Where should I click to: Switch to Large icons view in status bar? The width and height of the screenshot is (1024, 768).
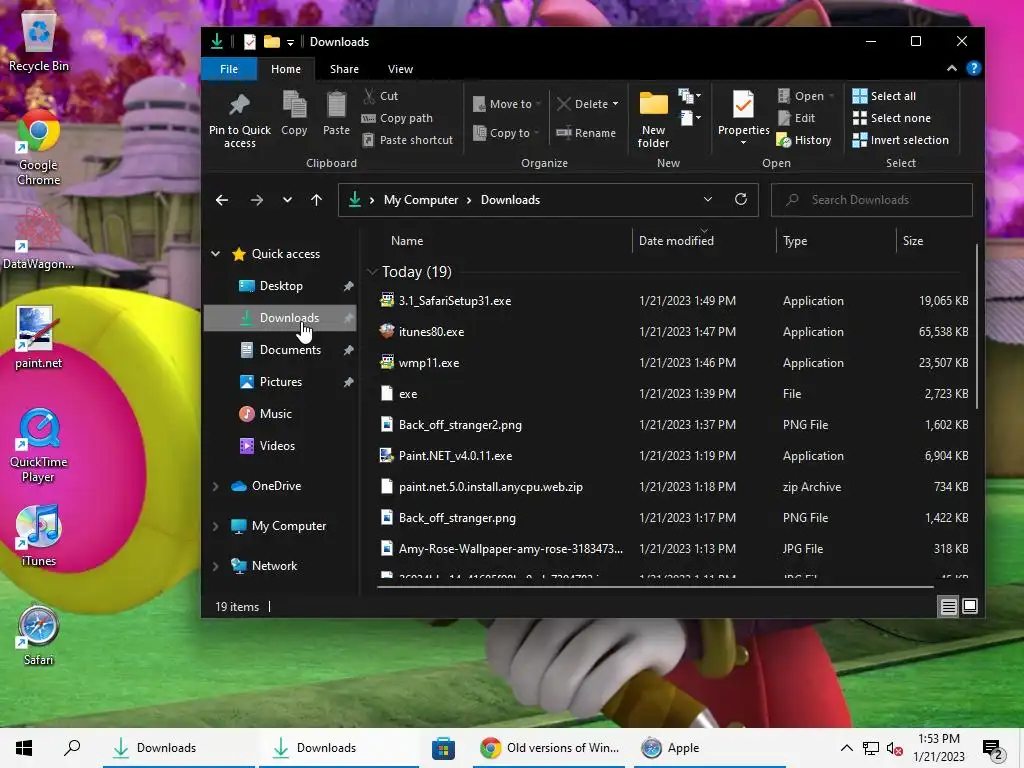[970, 607]
